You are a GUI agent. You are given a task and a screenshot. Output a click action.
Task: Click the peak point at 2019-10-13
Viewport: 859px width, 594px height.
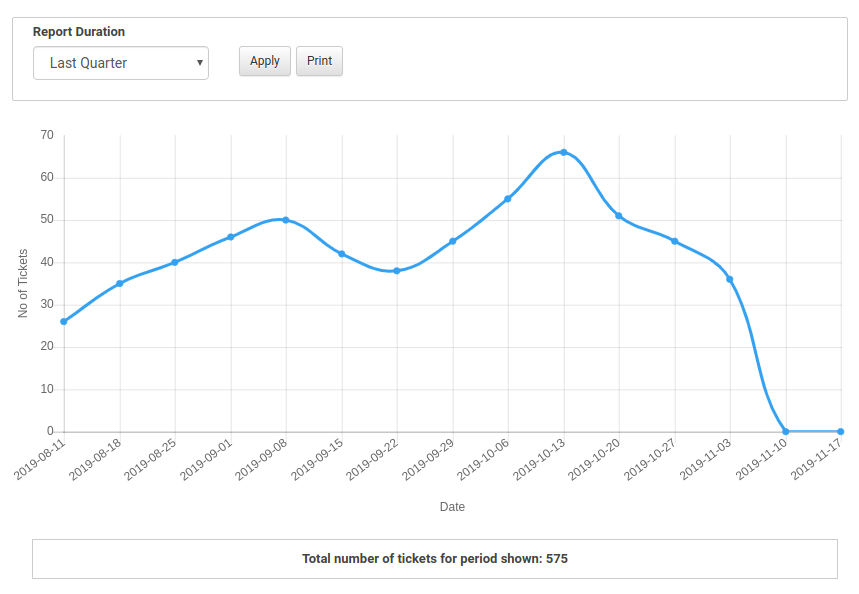pyautogui.click(x=563, y=152)
